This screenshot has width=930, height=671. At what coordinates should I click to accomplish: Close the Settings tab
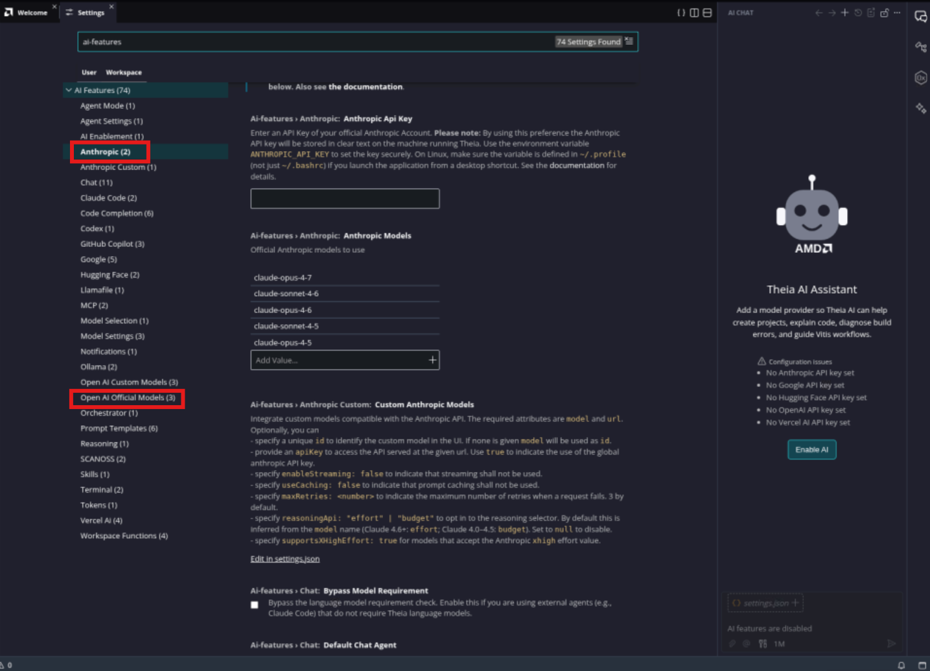point(112,7)
